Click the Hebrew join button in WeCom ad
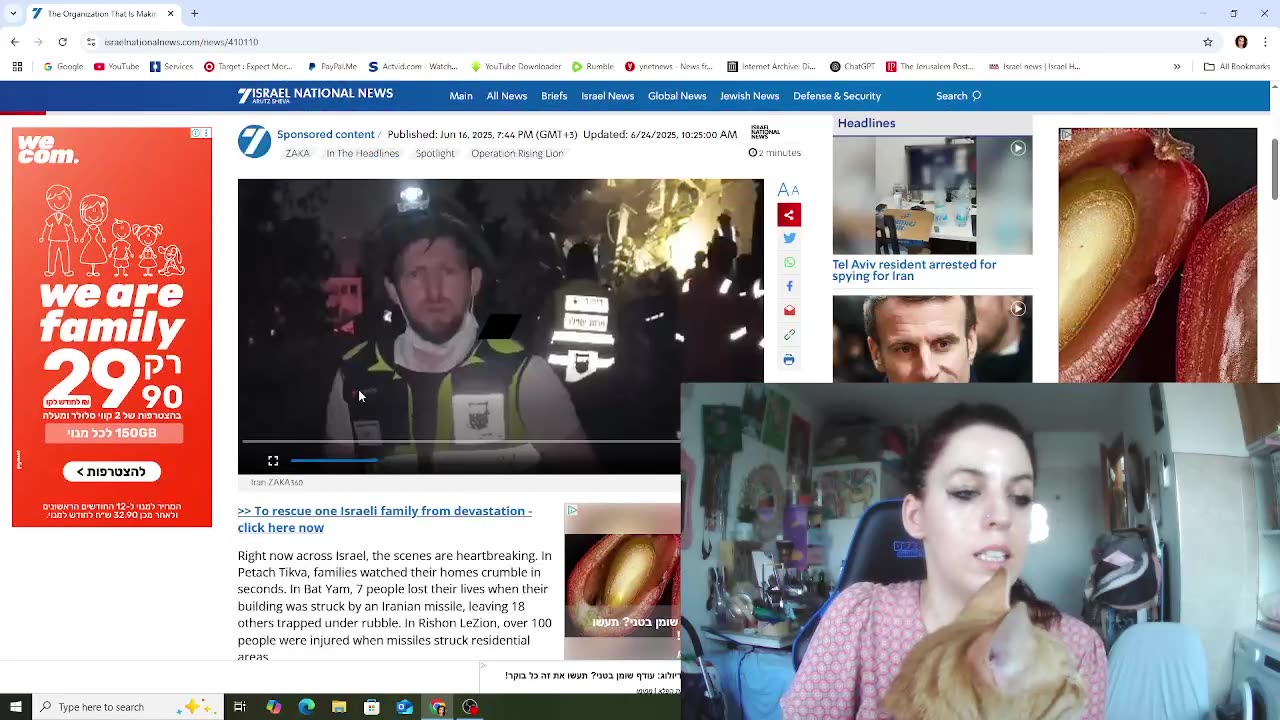The image size is (1280, 720). coord(112,472)
